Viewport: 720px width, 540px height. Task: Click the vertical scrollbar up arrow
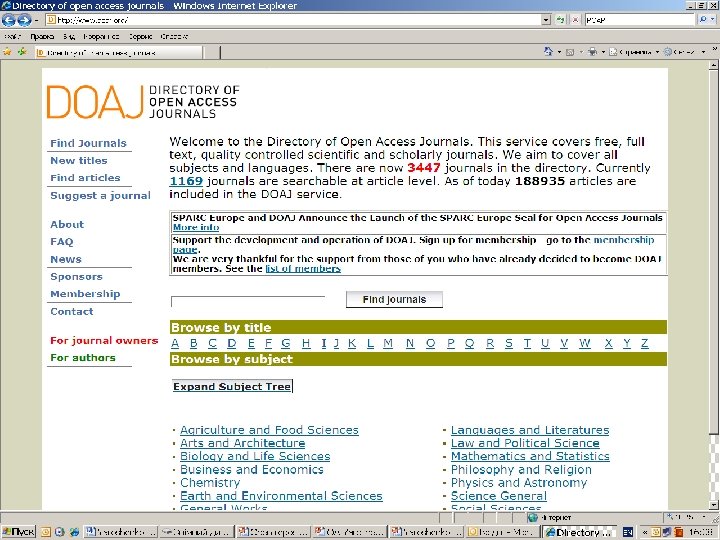click(713, 65)
